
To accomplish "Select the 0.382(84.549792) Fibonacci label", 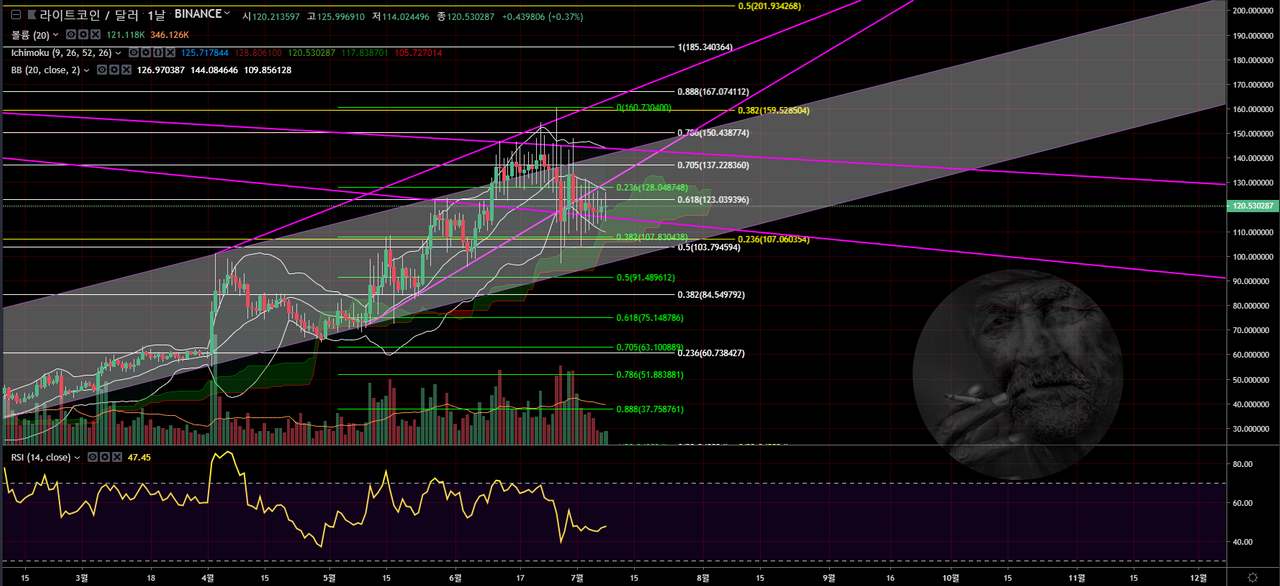I will tap(709, 295).
